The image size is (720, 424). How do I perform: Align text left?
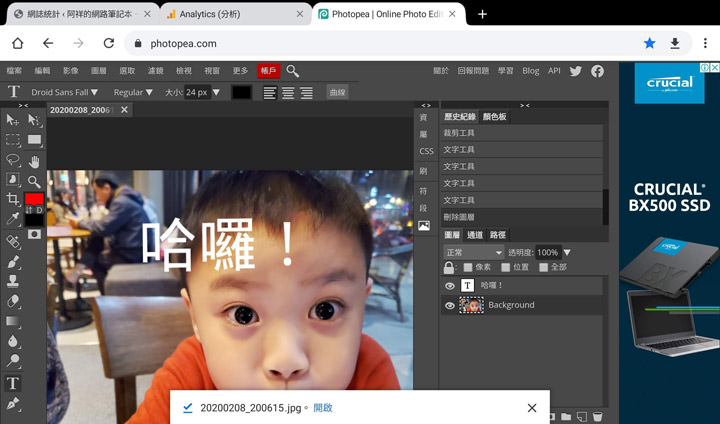point(270,92)
